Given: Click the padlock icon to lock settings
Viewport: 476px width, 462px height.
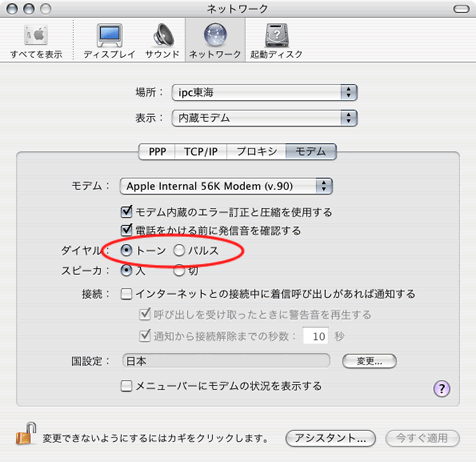Looking at the screenshot, I should 26,433.
